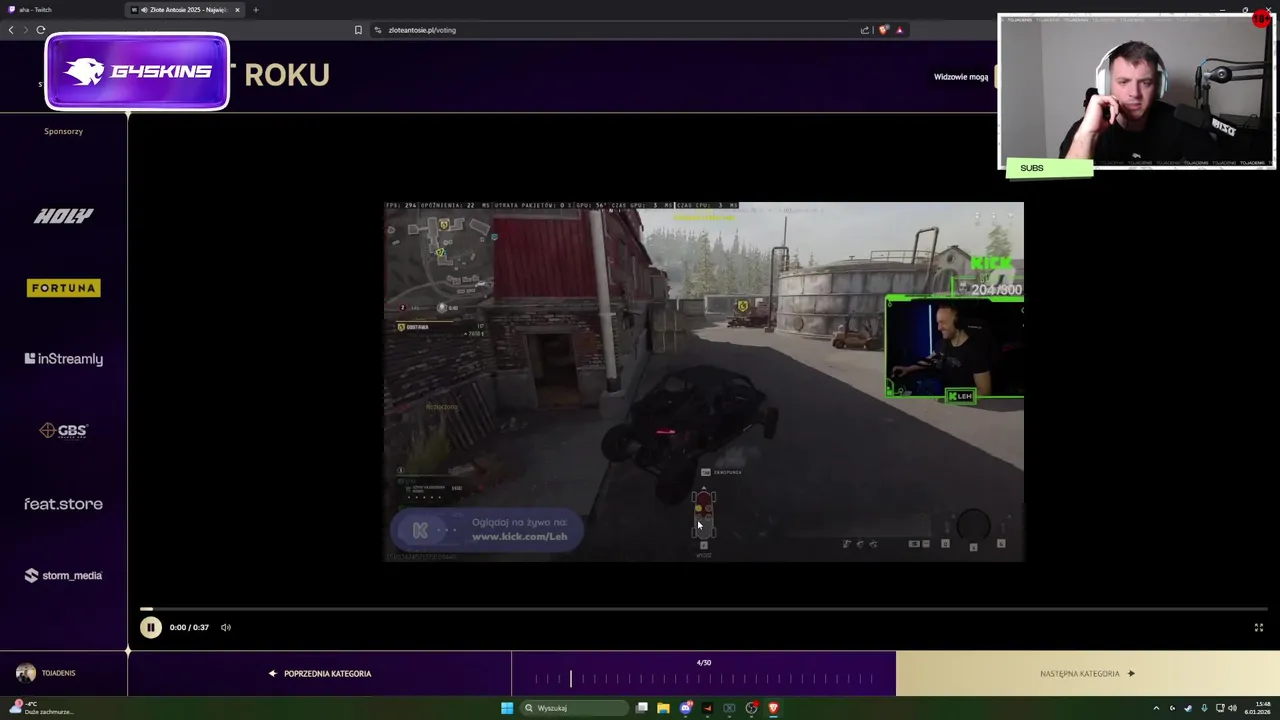Mute the clip using the speaker icon
This screenshot has height=720, width=1280.
click(x=226, y=627)
